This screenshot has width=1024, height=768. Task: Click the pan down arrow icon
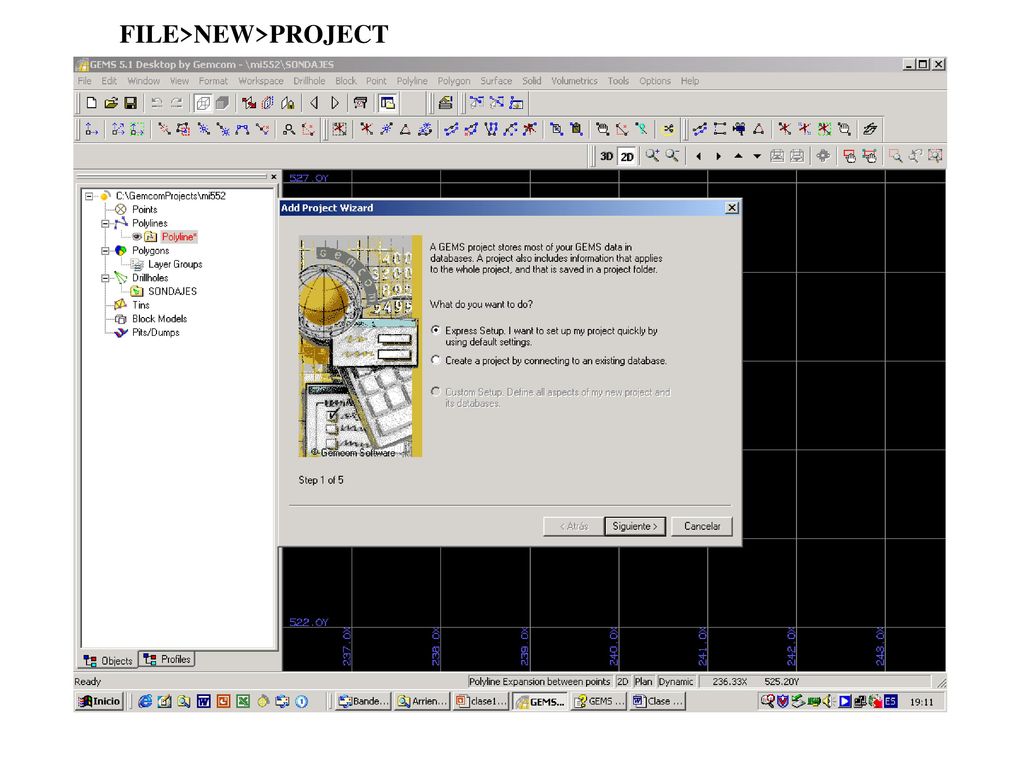click(757, 156)
